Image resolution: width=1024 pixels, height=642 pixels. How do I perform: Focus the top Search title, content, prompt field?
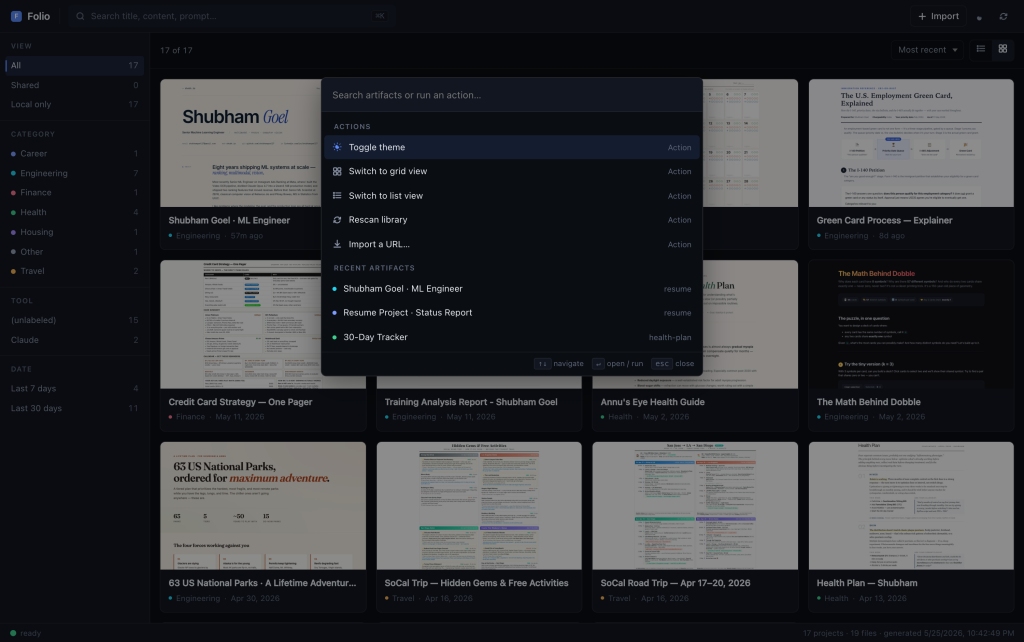pos(232,16)
